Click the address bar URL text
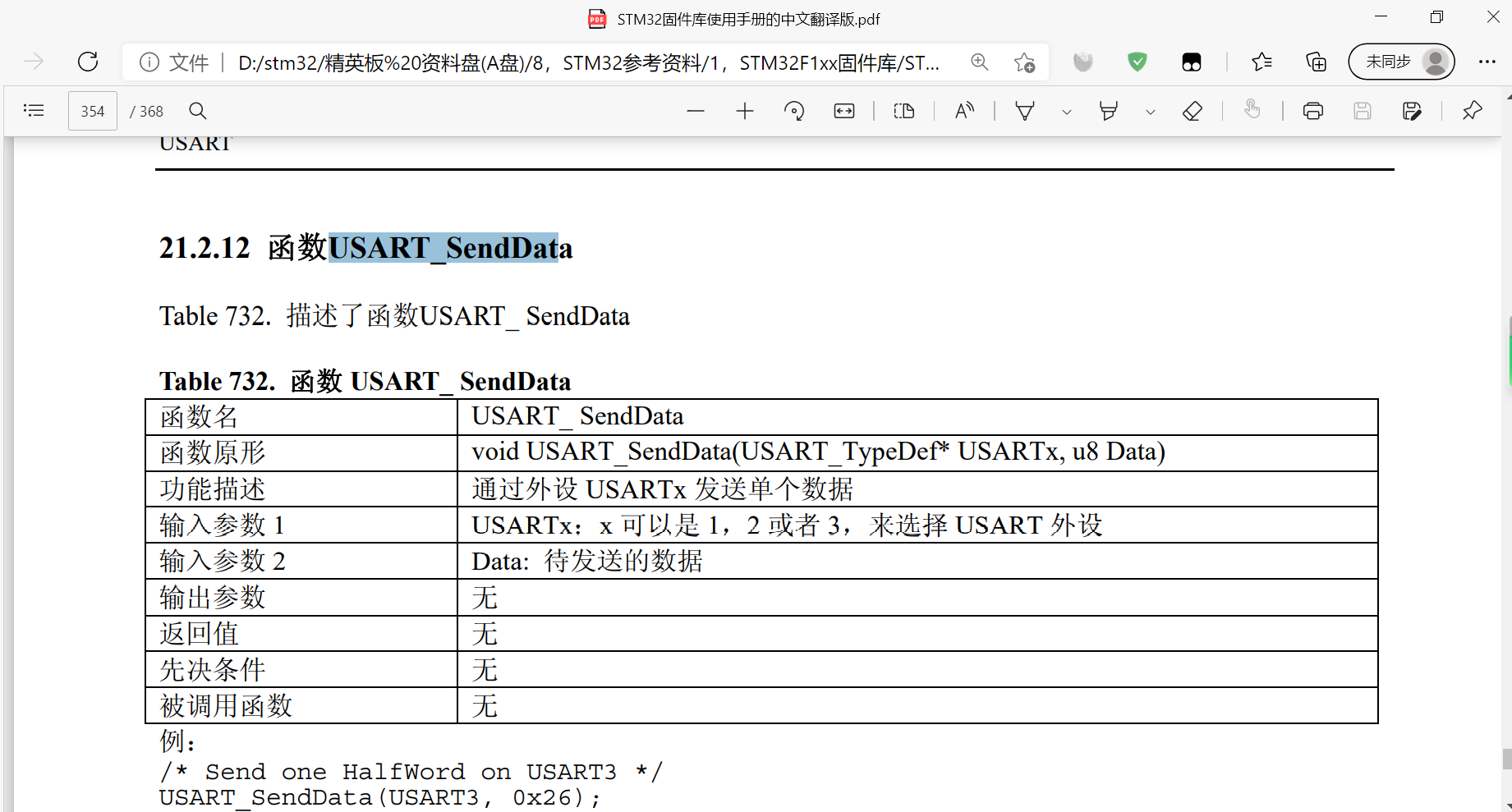This screenshot has height=812, width=1512. (588, 62)
